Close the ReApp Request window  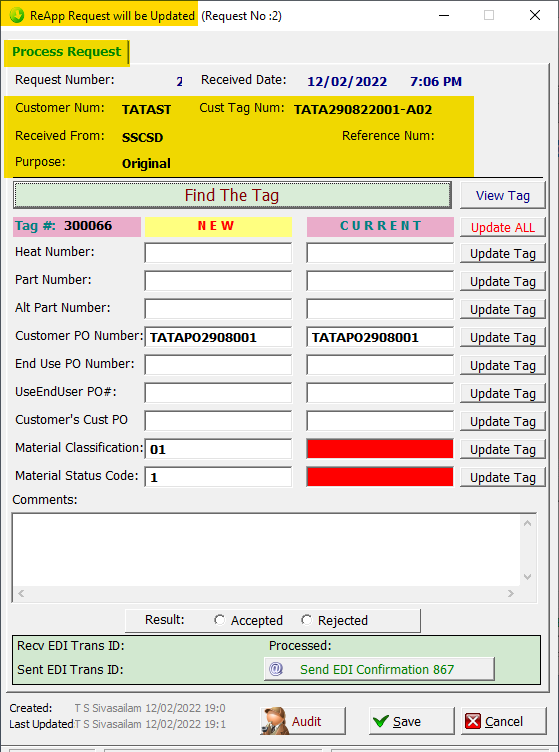535,15
